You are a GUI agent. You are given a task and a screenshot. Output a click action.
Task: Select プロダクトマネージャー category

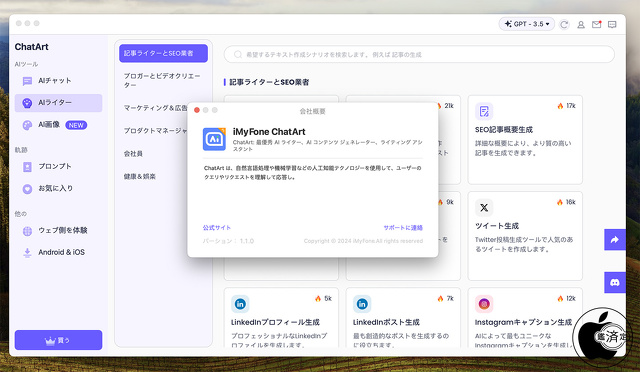[155, 131]
